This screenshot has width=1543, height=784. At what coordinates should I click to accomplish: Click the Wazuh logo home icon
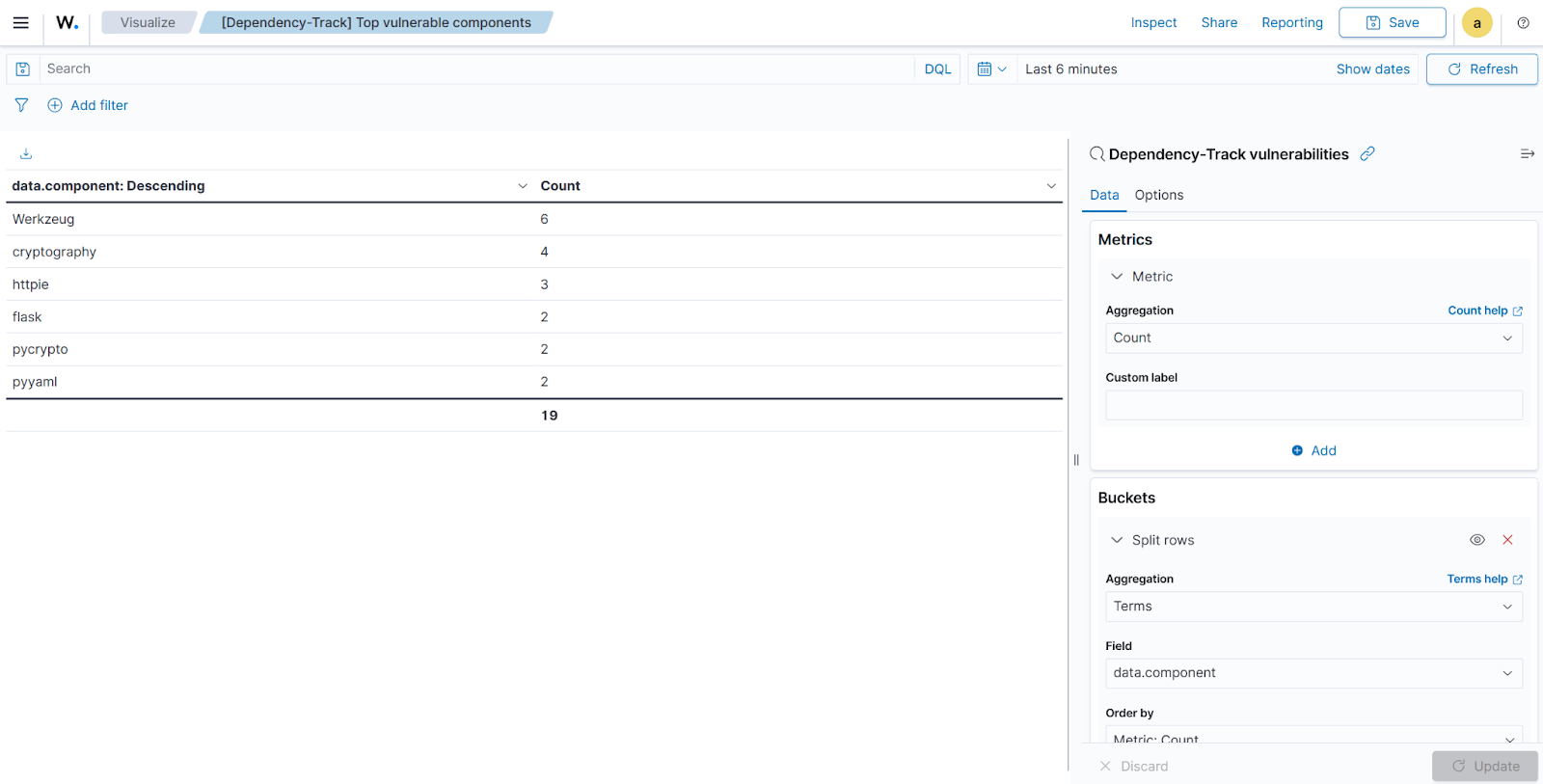click(67, 22)
